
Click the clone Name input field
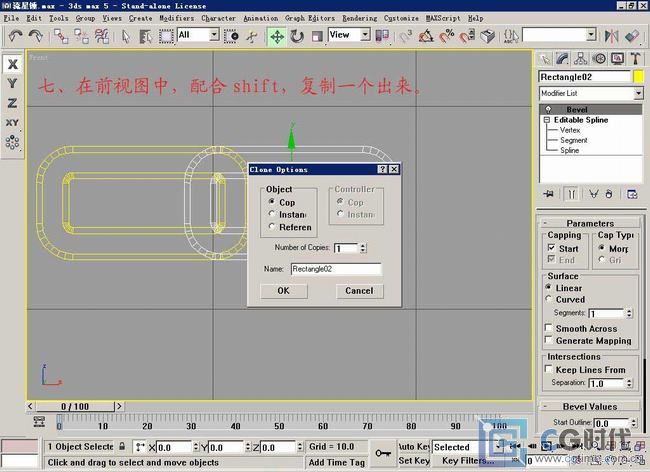(x=336, y=269)
